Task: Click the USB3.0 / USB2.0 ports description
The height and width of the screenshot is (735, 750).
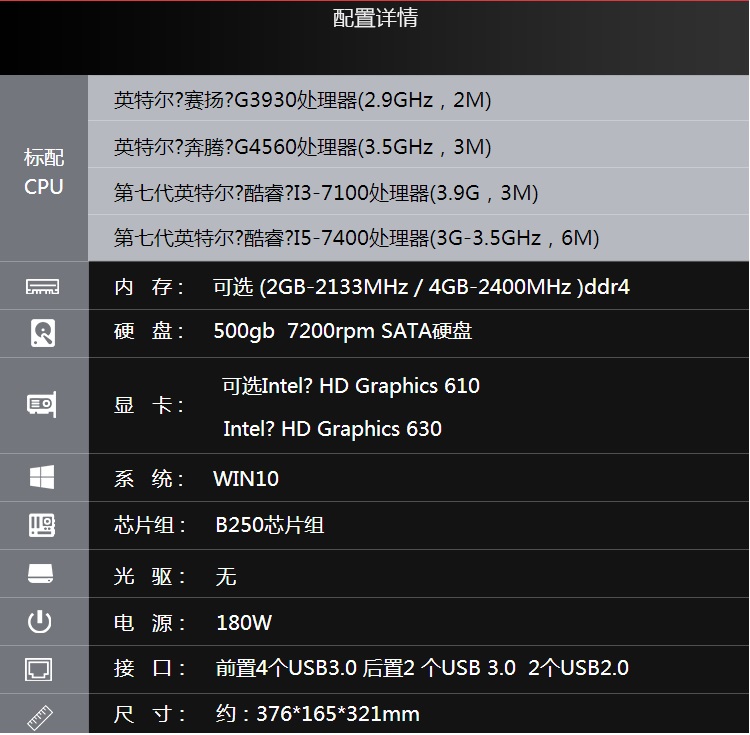Action: click(422, 668)
